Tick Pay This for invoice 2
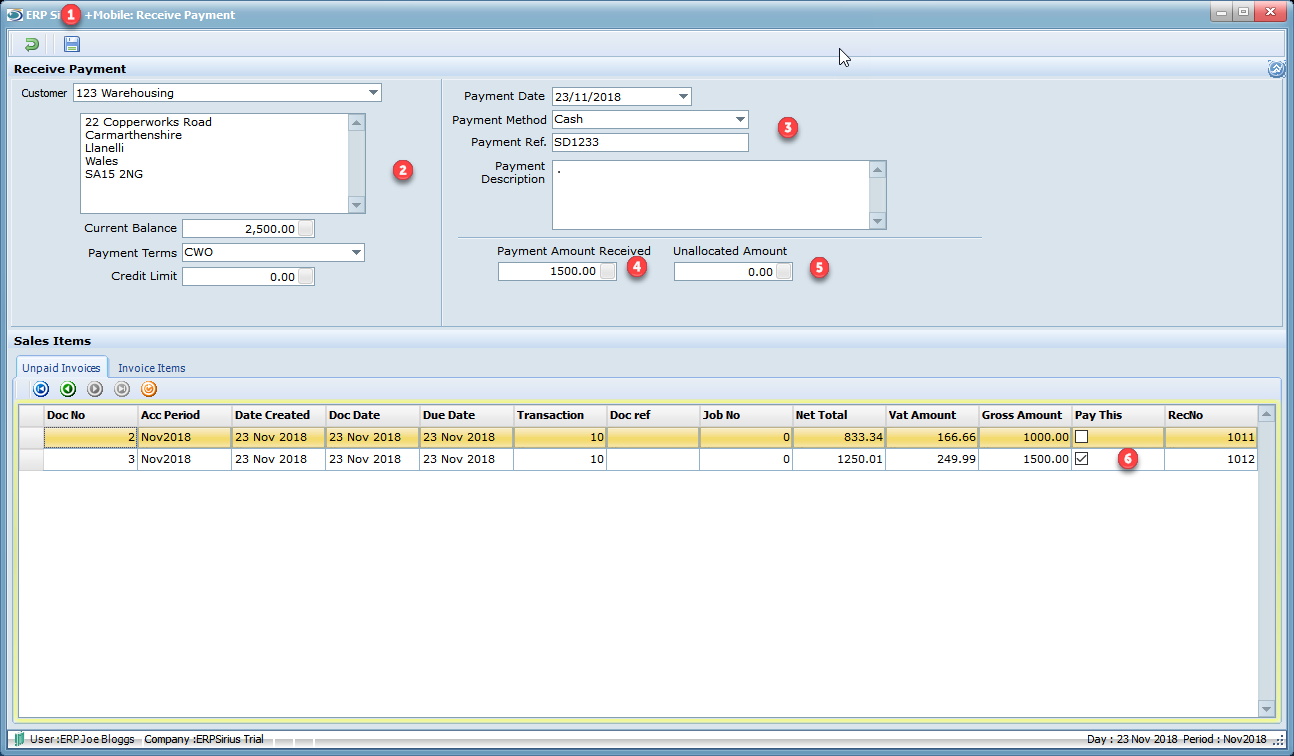Screen dimensions: 1294x756 (x=1081, y=437)
